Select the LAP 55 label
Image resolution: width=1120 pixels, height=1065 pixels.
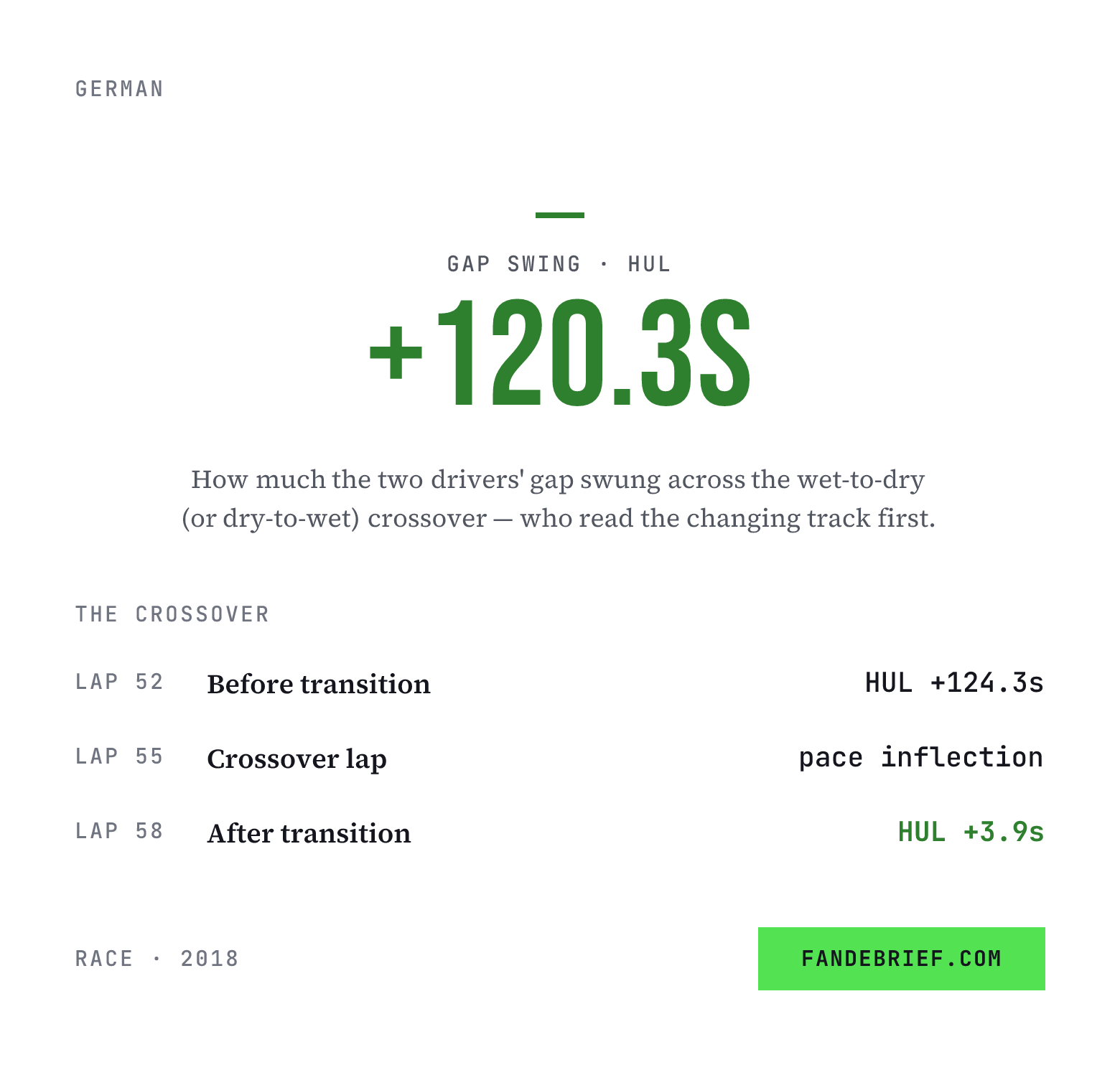coord(120,756)
